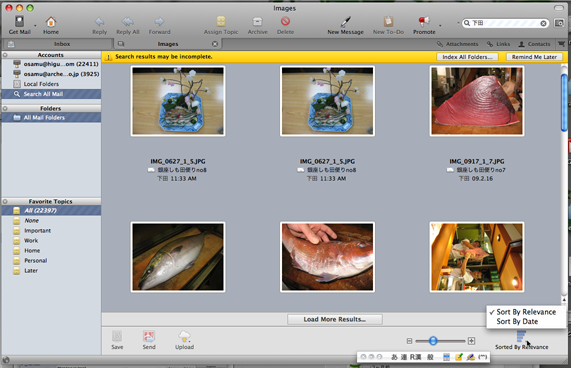This screenshot has width=571, height=368.
Task: Select the Important topic
Action: pos(51,231)
